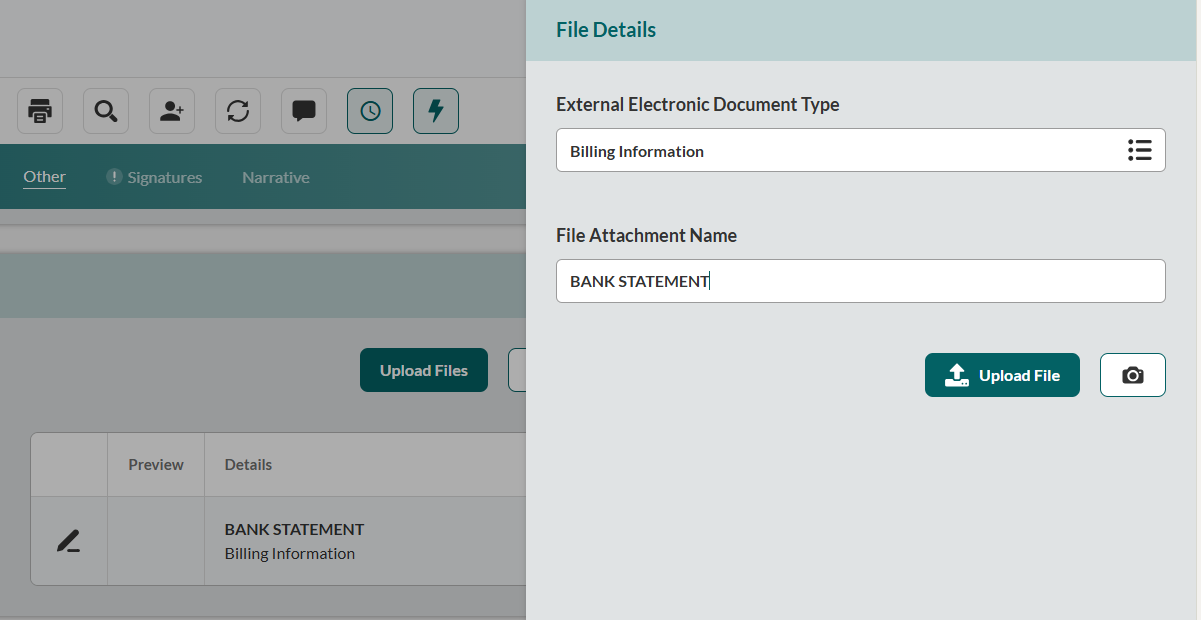Select BANK STATEMENT entry in Details column
1201x620 pixels.
click(294, 529)
